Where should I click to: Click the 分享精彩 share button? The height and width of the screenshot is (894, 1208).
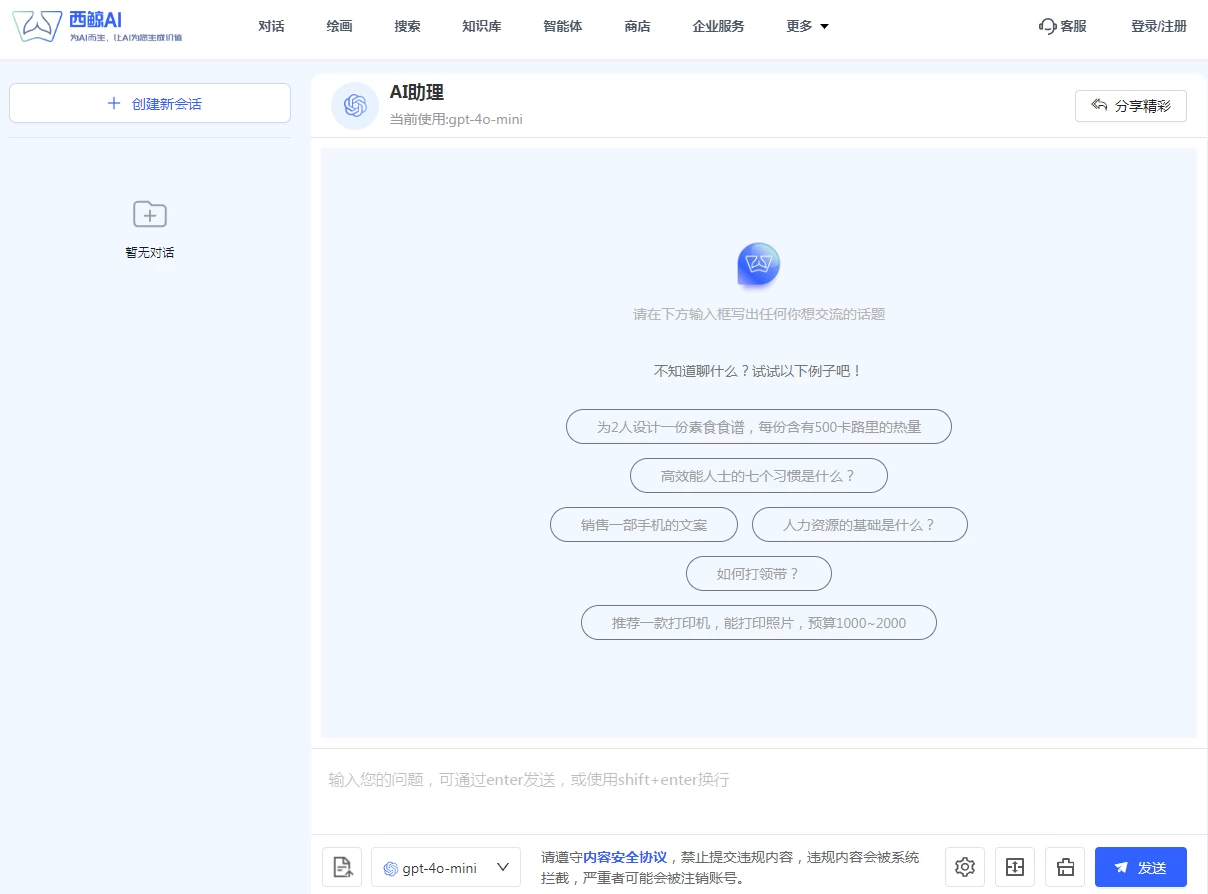[1130, 105]
